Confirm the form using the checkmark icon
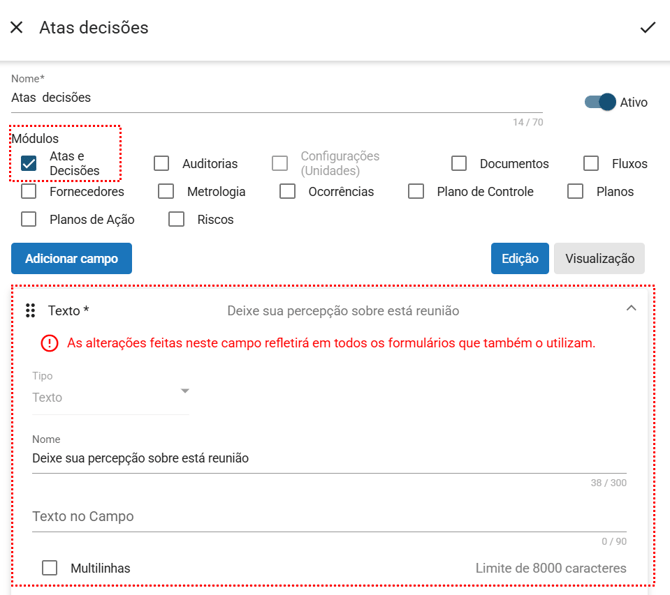This screenshot has height=595, width=670. click(647, 28)
